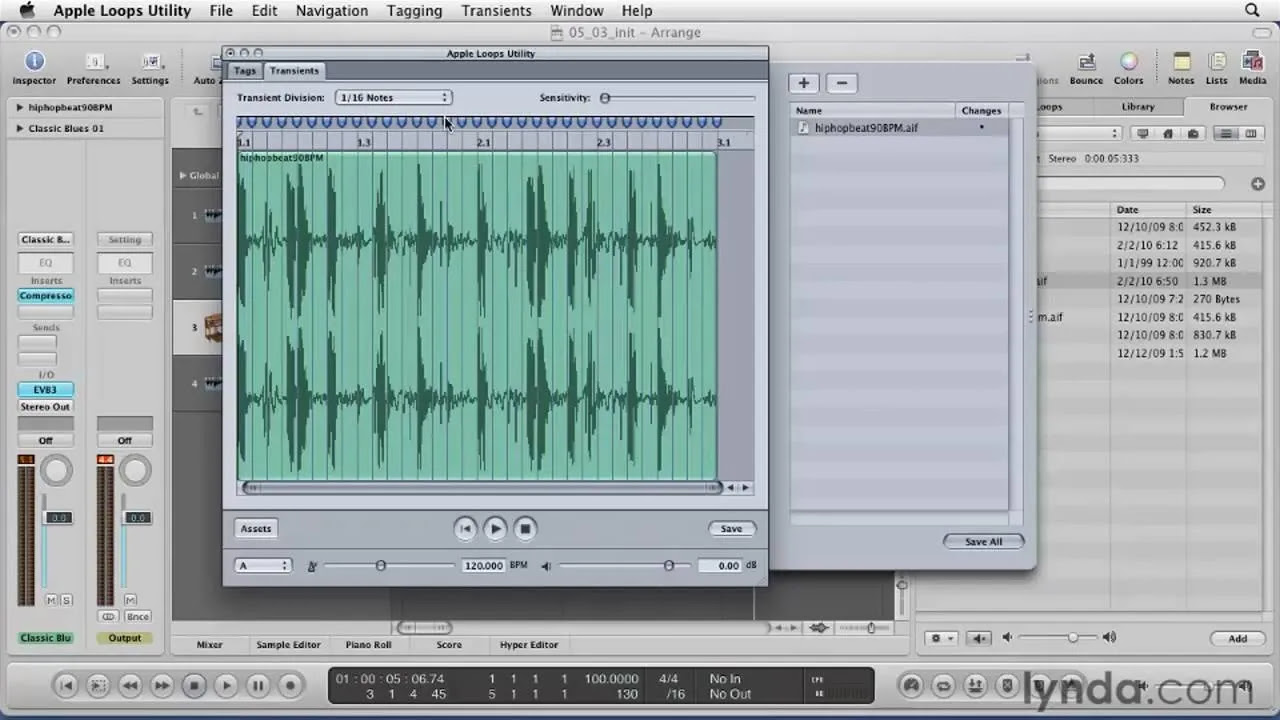The height and width of the screenshot is (720, 1280).
Task: Open the Classic B... channel strip setting menu
Action: [x=45, y=239]
